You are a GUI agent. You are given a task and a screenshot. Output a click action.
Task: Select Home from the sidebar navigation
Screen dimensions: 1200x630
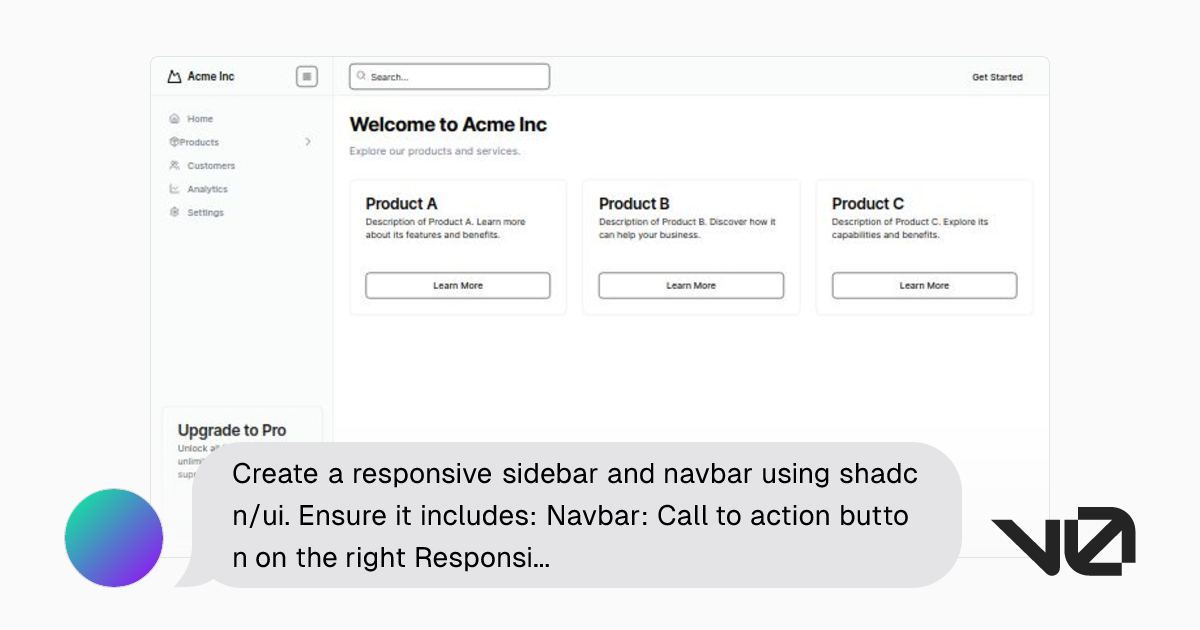(x=200, y=118)
